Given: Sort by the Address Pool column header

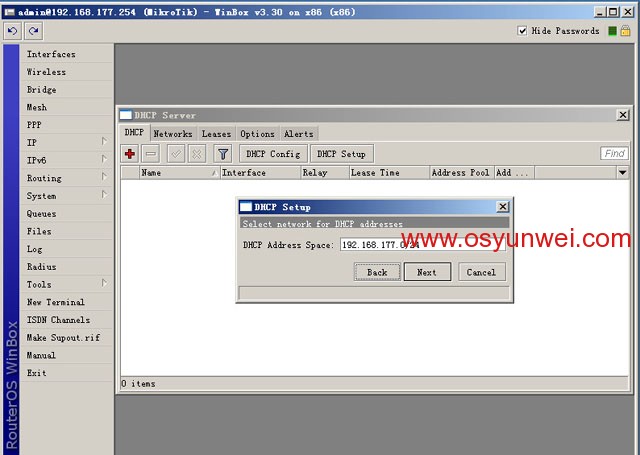Looking at the screenshot, I should coord(462,173).
